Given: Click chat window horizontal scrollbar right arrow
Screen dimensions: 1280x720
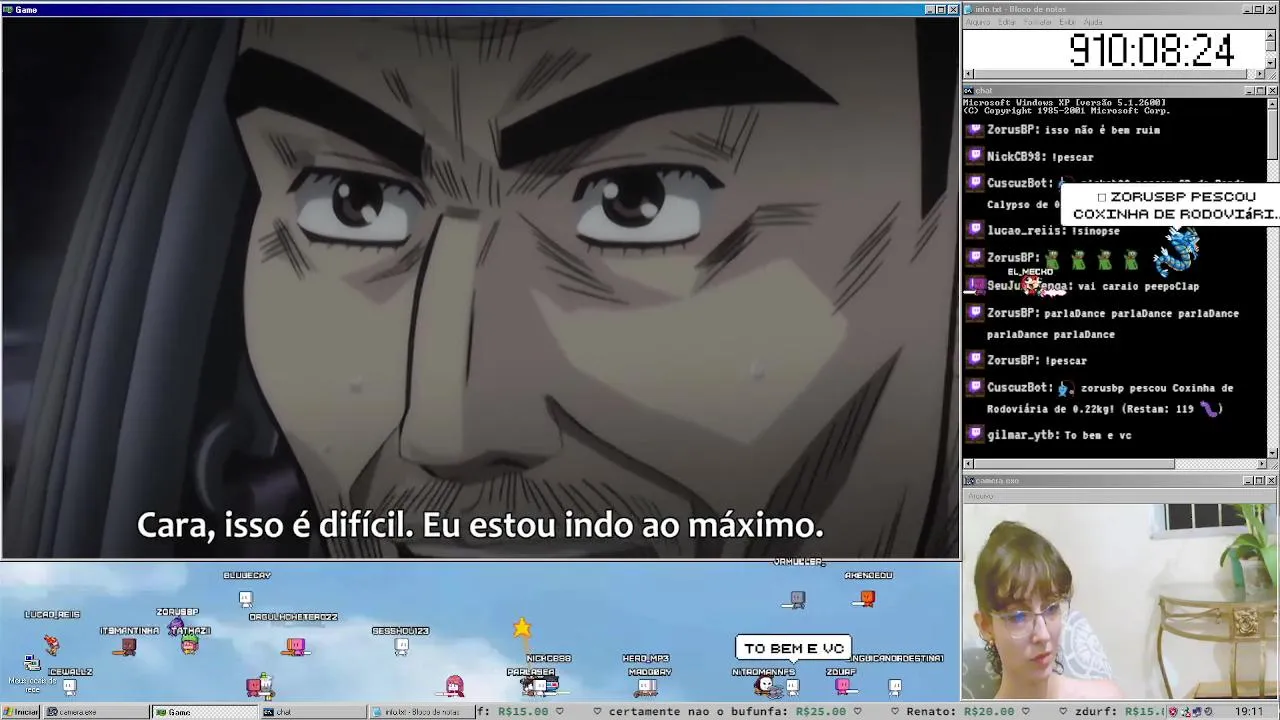Looking at the screenshot, I should [x=1260, y=464].
